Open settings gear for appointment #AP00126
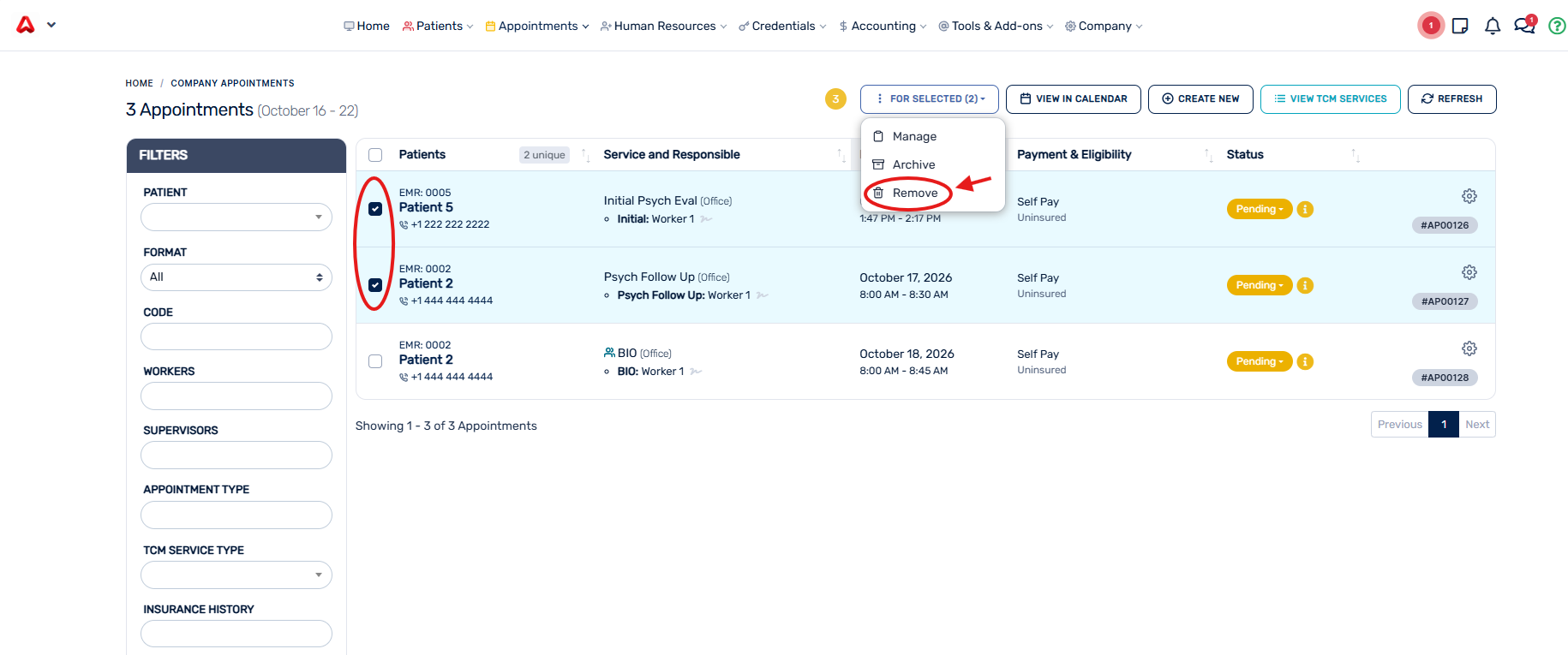This screenshot has height=655, width=1568. (x=1469, y=196)
